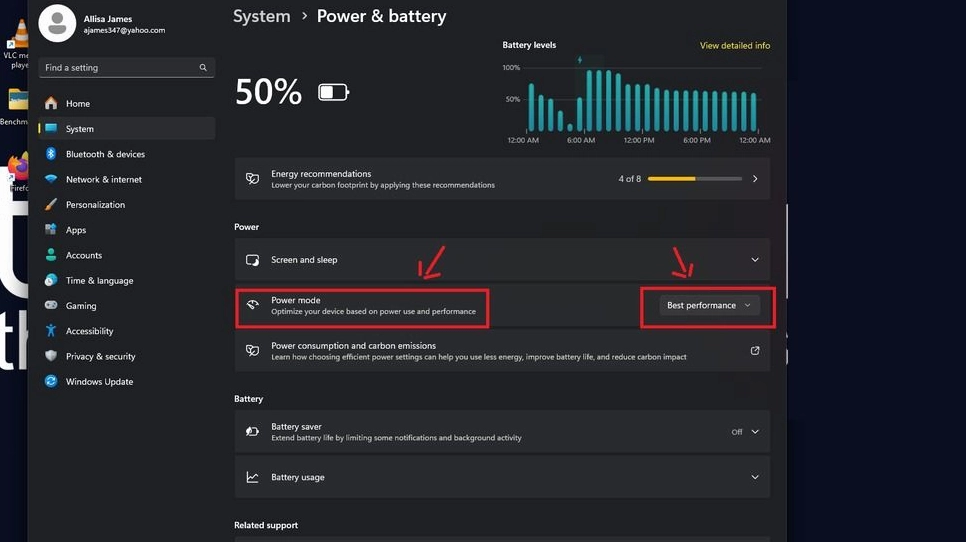Click the Network & internet wifi icon

(51, 179)
